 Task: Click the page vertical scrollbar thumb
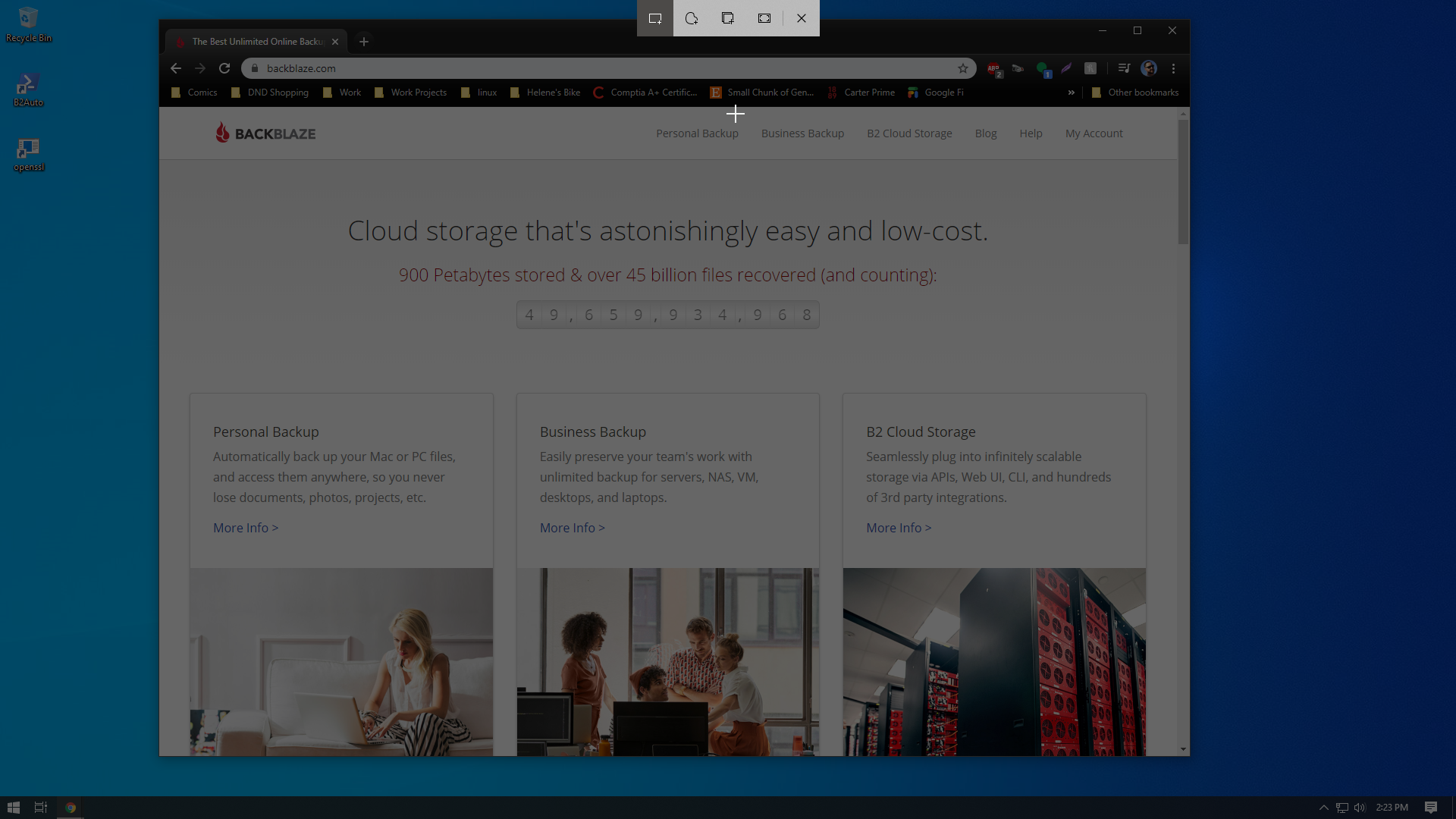click(1183, 182)
